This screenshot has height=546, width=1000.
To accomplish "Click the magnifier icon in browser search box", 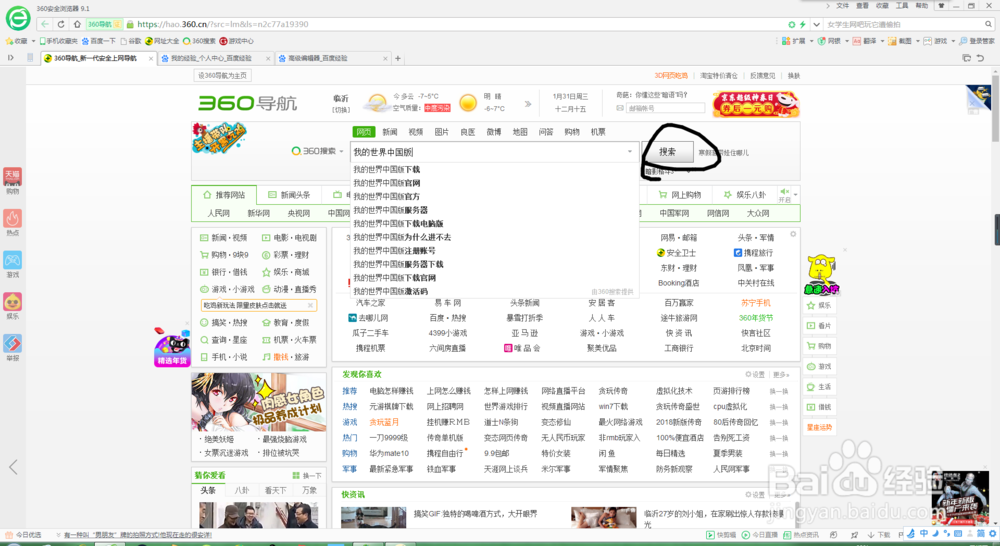I will pyautogui.click(x=988, y=24).
